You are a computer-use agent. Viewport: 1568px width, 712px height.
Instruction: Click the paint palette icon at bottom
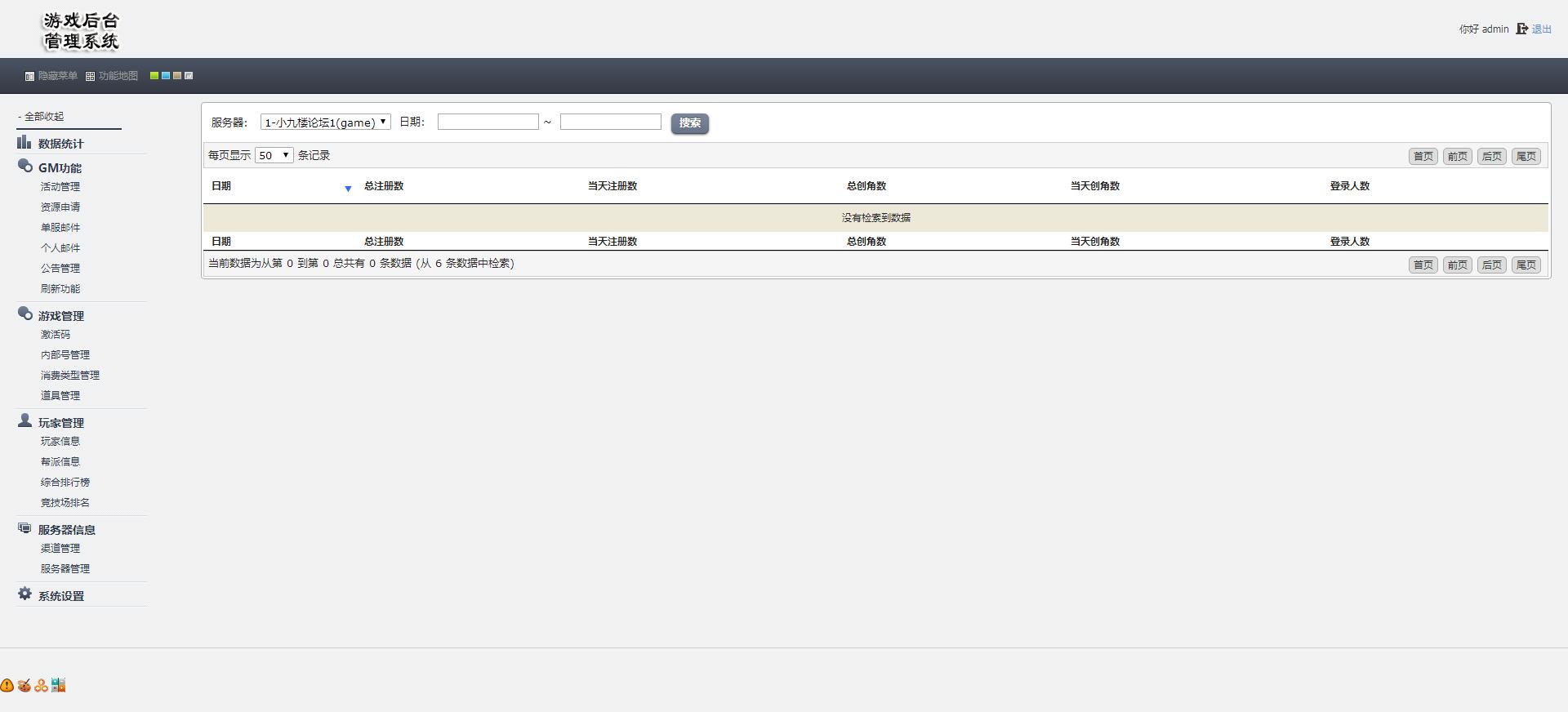click(x=24, y=686)
